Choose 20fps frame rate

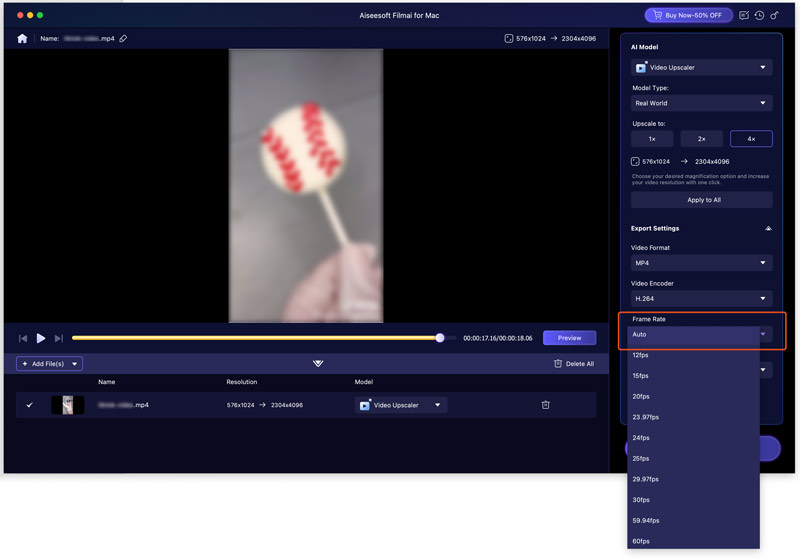[693, 396]
